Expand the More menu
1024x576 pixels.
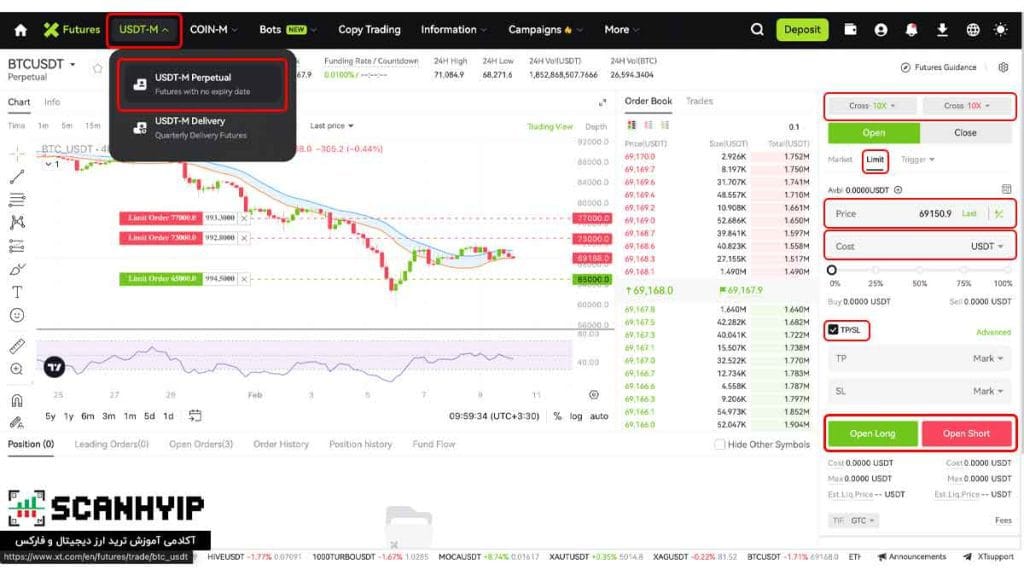coord(621,30)
